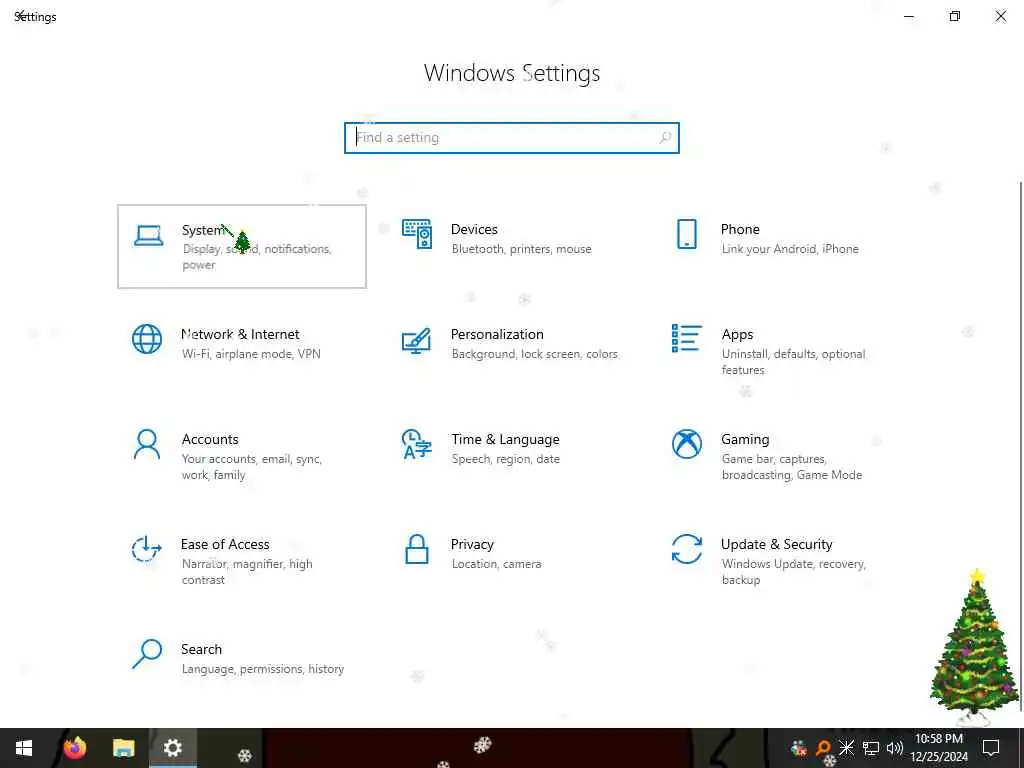The height and width of the screenshot is (768, 1024).
Task: Open the System laptop icon
Action: (x=148, y=235)
